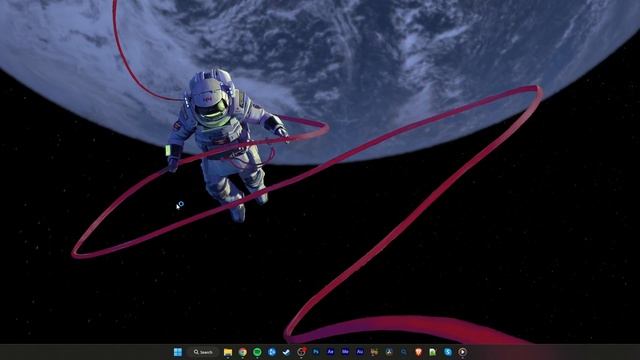Launch Adobe Audition from the taskbar

(360, 352)
